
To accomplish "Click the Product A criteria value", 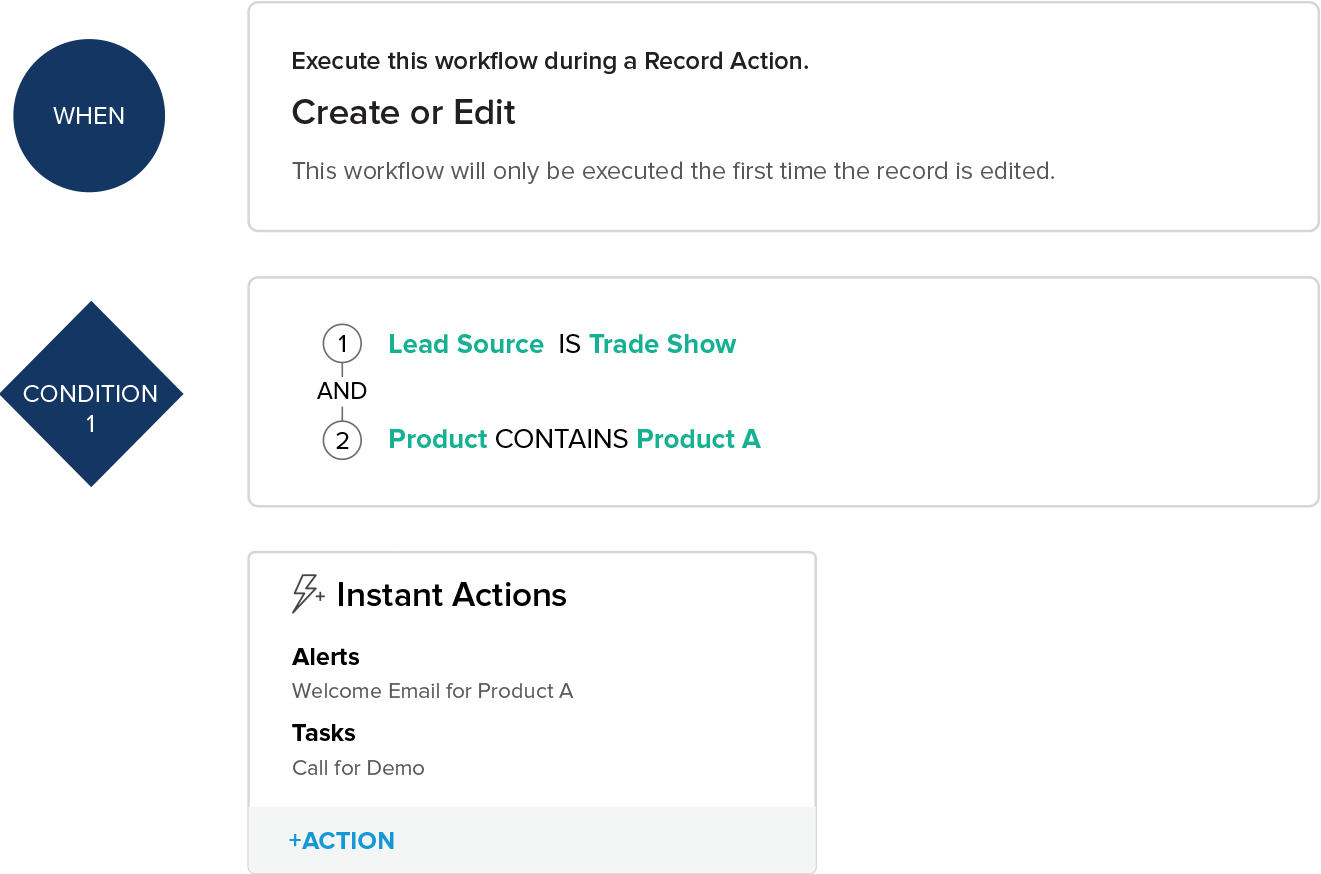I will (x=699, y=440).
